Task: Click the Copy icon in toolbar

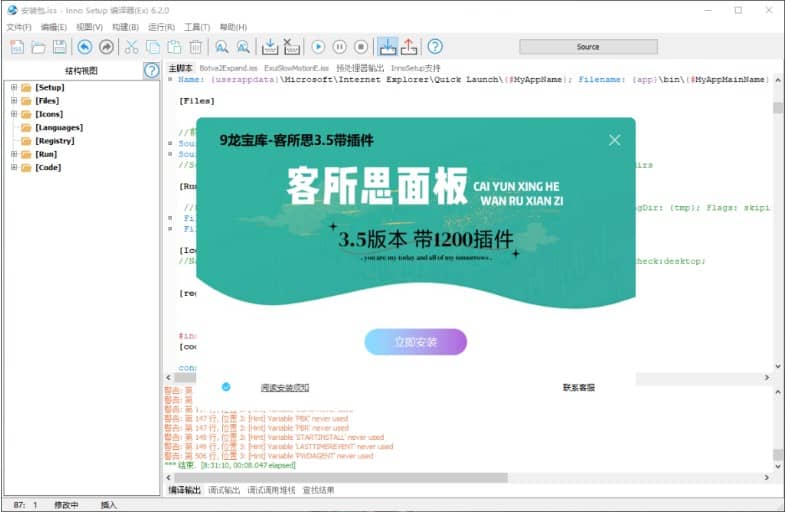Action: coord(153,47)
